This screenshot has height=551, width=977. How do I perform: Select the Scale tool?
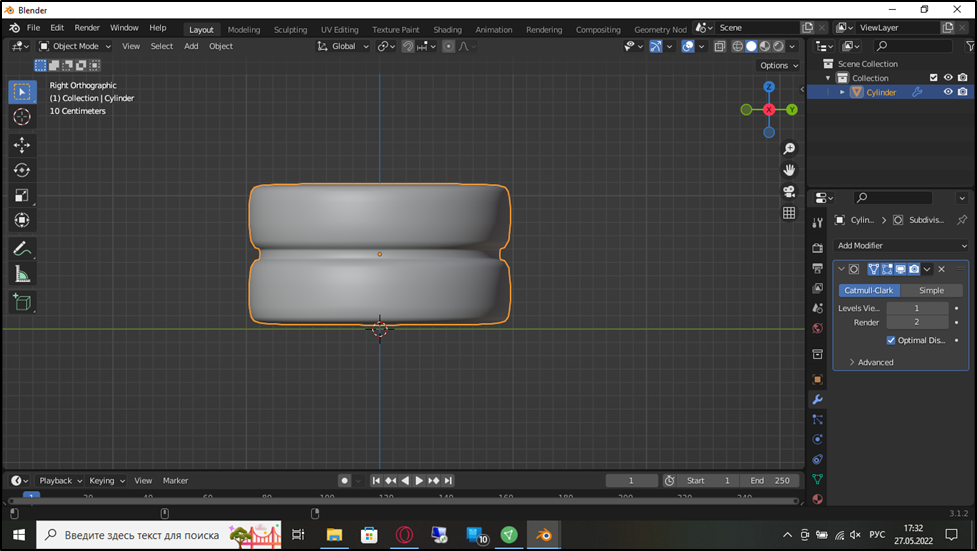click(22, 195)
